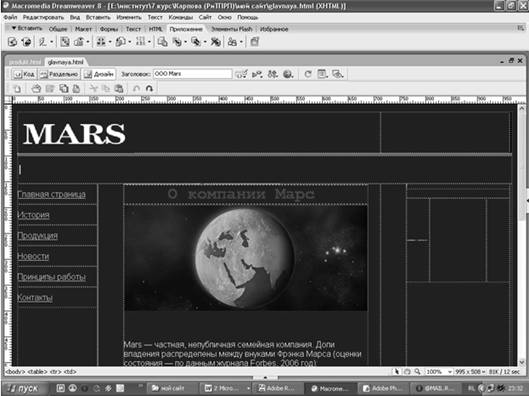Click the vertical scrollbar of document window
Image resolution: width=529 pixels, height=396 pixels.
[522, 235]
